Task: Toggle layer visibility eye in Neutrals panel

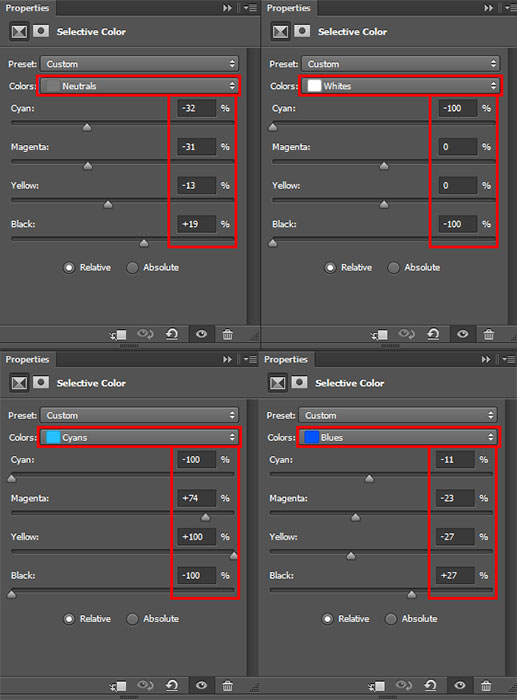Action: 201,334
